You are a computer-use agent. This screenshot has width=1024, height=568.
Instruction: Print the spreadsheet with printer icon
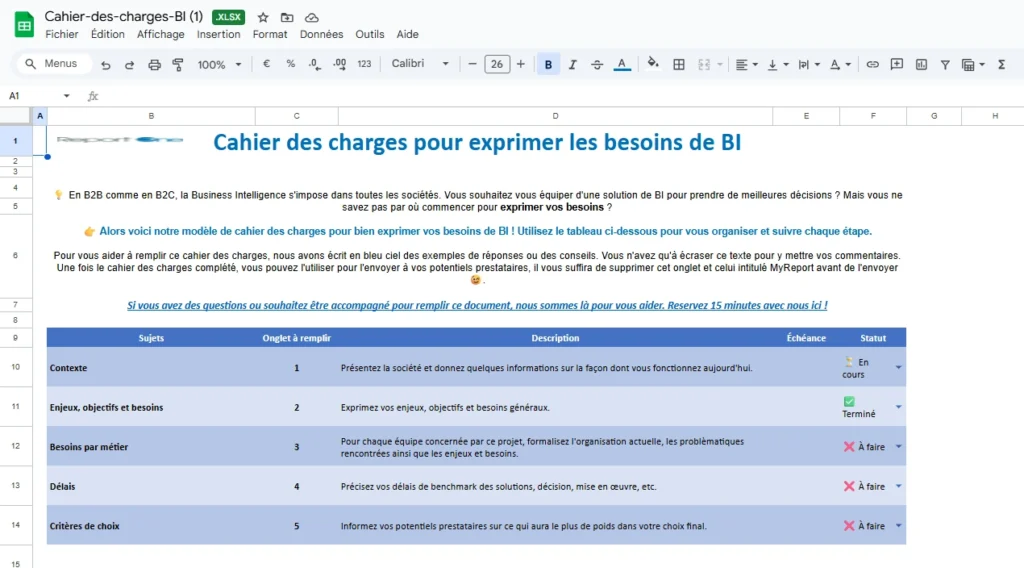point(154,64)
